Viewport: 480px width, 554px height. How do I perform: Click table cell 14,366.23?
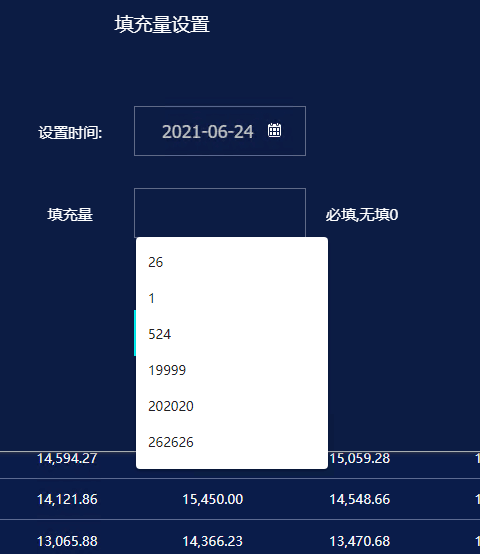213,541
